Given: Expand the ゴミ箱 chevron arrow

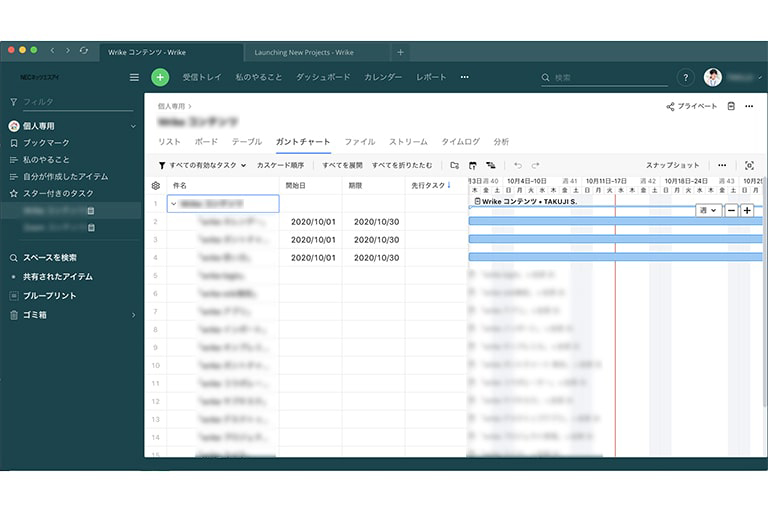Looking at the screenshot, I should [133, 315].
